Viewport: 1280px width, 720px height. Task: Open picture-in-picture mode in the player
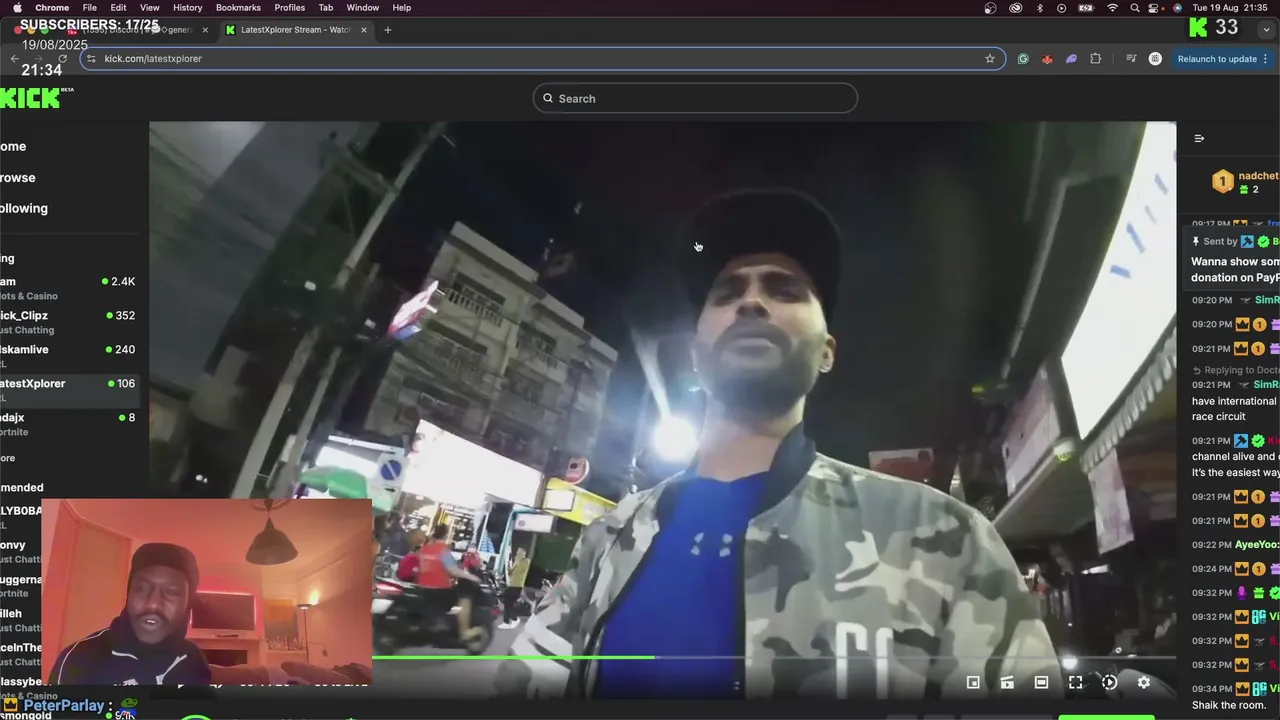pos(973,682)
